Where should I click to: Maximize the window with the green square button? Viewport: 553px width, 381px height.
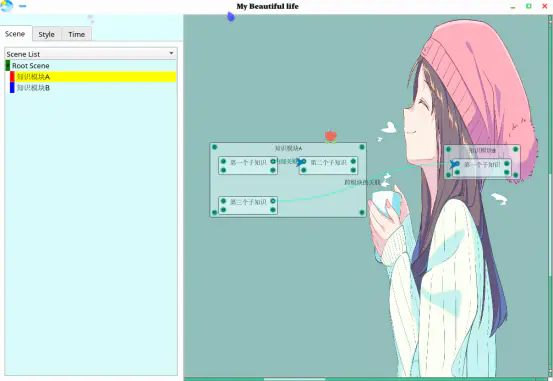coord(529,6)
